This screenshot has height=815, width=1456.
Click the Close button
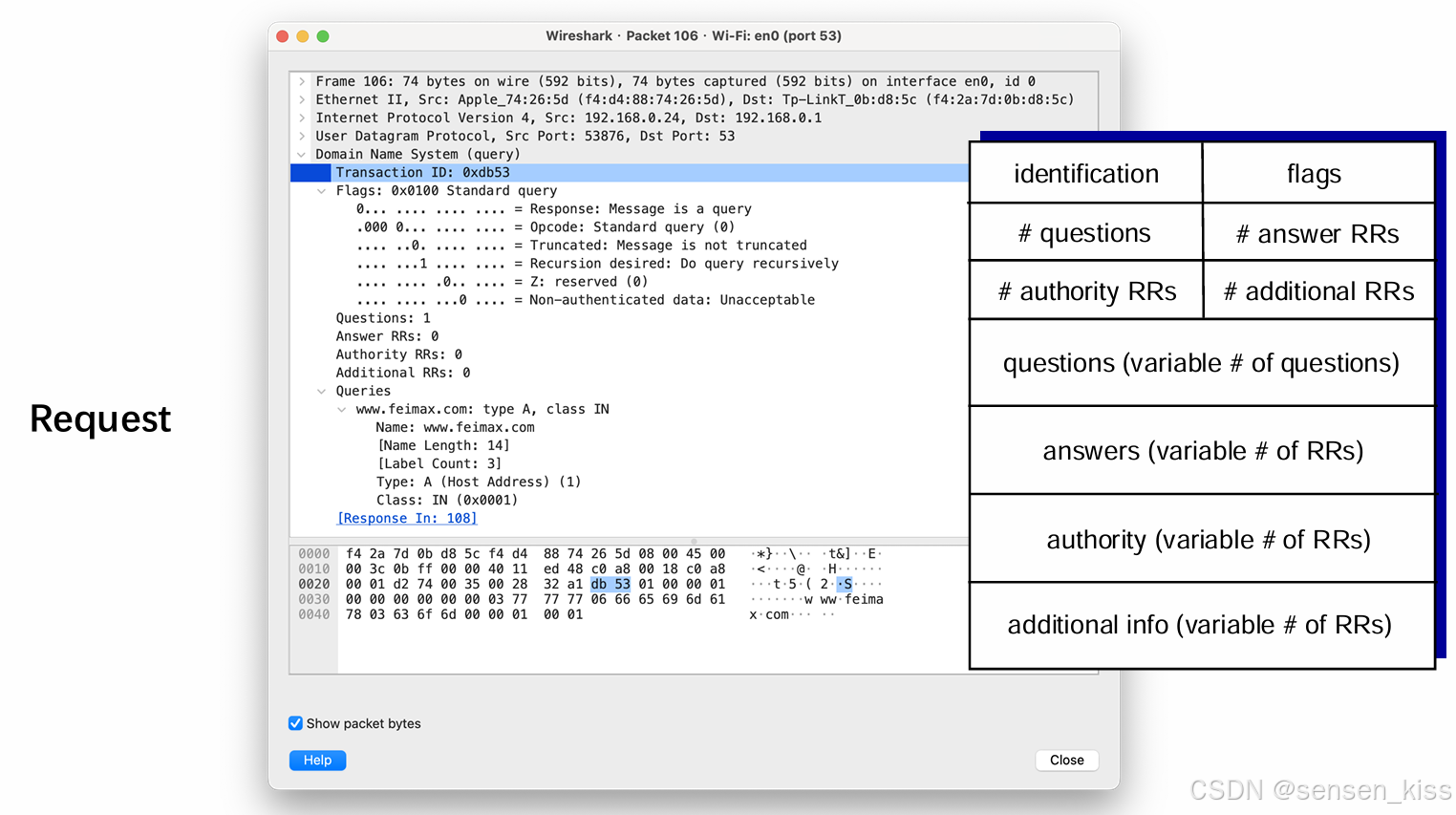pyautogui.click(x=1066, y=761)
